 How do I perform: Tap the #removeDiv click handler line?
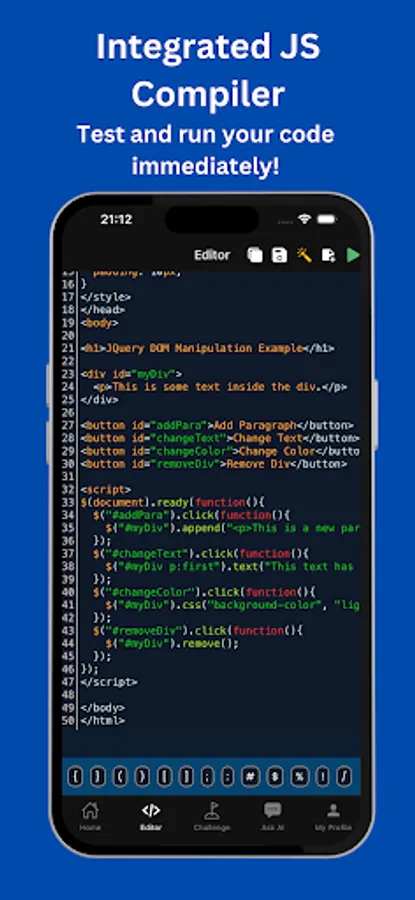click(198, 631)
